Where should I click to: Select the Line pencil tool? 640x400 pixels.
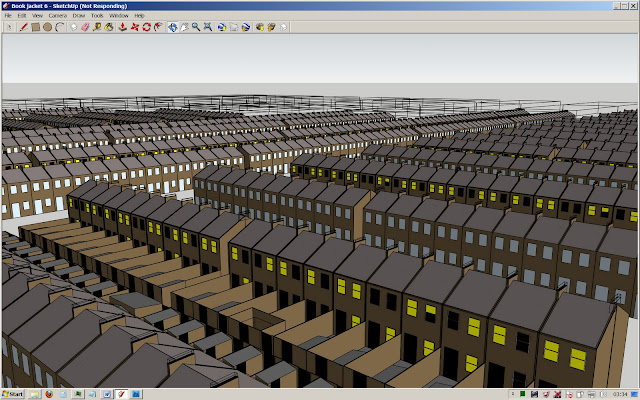(x=22, y=27)
